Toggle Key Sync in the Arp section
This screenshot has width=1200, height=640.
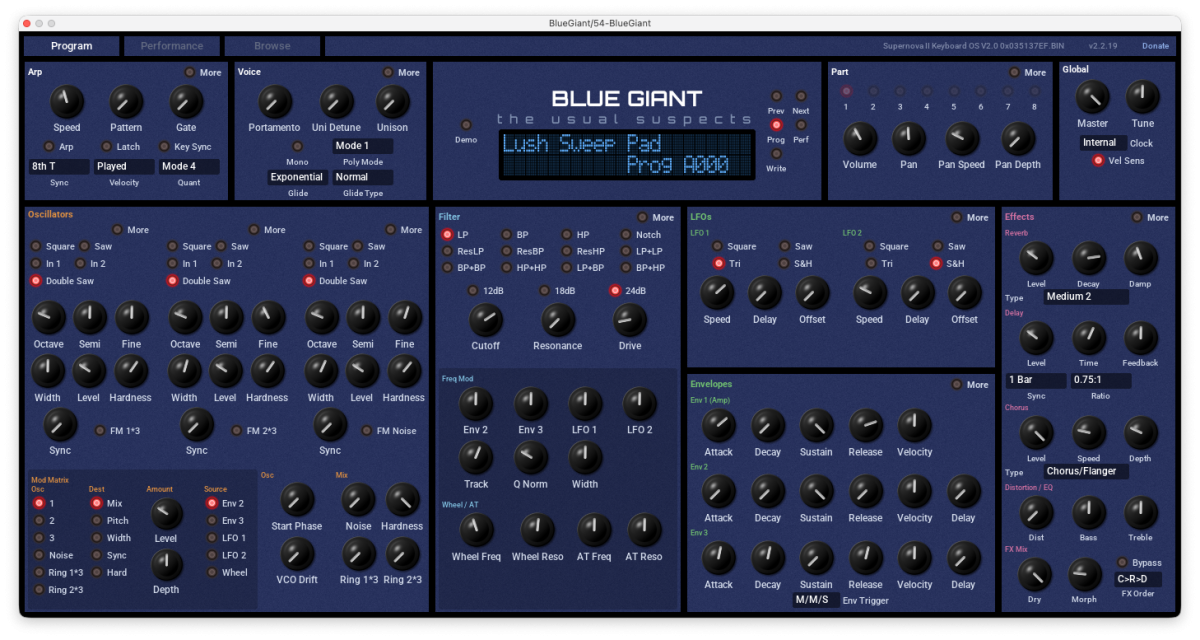(x=166, y=147)
